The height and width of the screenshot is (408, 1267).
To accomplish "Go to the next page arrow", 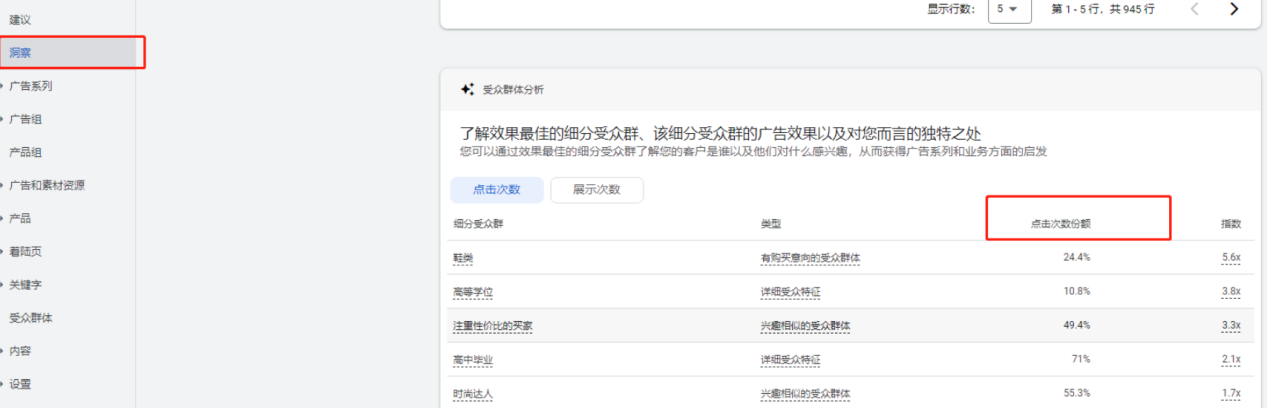I will pyautogui.click(x=1234, y=9).
